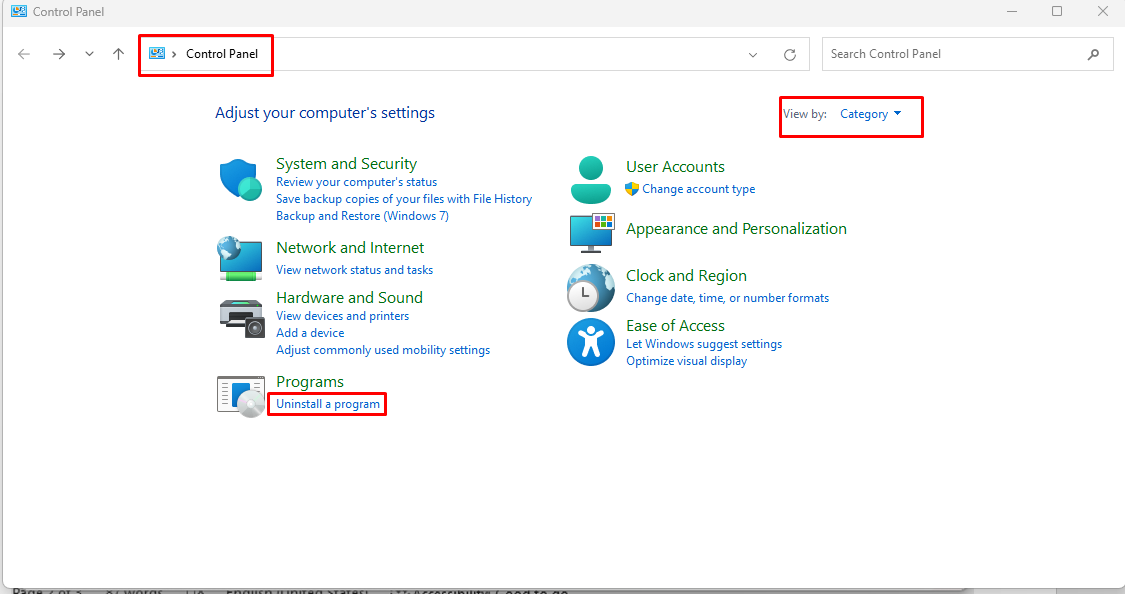Go forward with the right arrow
The image size is (1125, 594).
pyautogui.click(x=59, y=54)
